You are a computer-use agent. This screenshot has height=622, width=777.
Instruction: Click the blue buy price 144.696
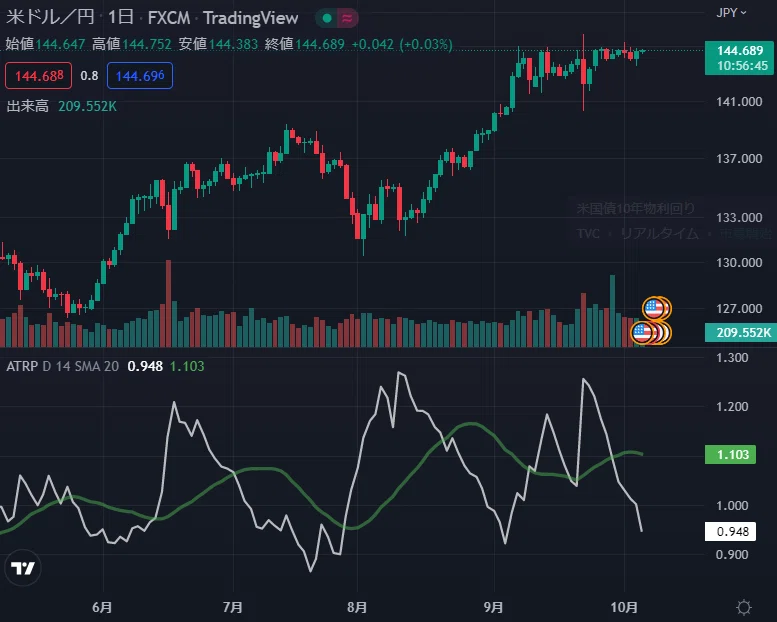pyautogui.click(x=140, y=76)
